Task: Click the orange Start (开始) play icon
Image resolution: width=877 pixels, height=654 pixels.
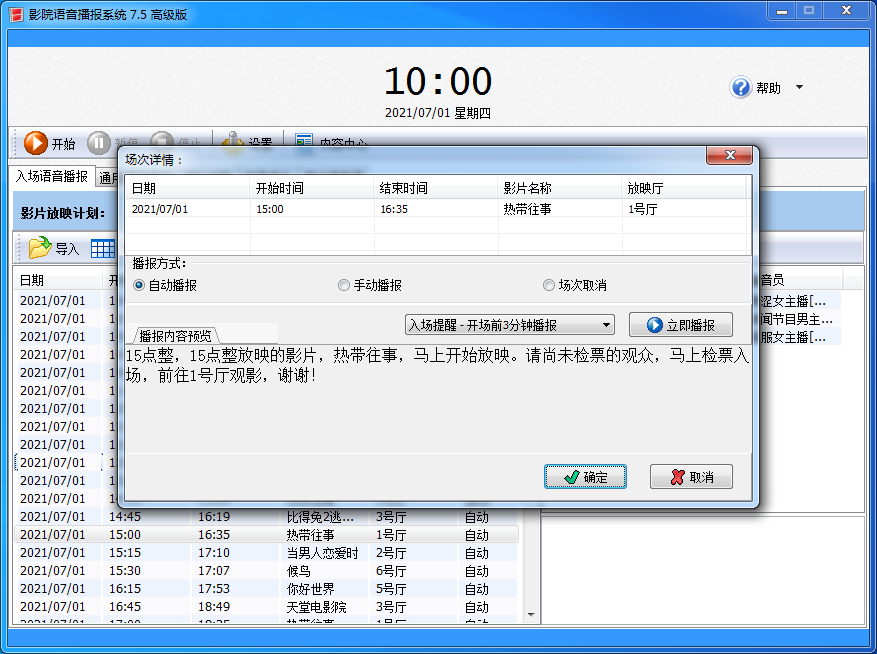Action: [36, 144]
